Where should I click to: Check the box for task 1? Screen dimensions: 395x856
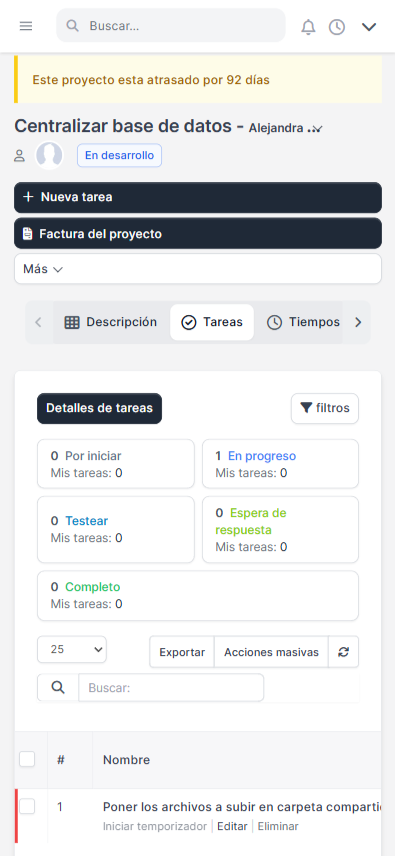coord(27,806)
